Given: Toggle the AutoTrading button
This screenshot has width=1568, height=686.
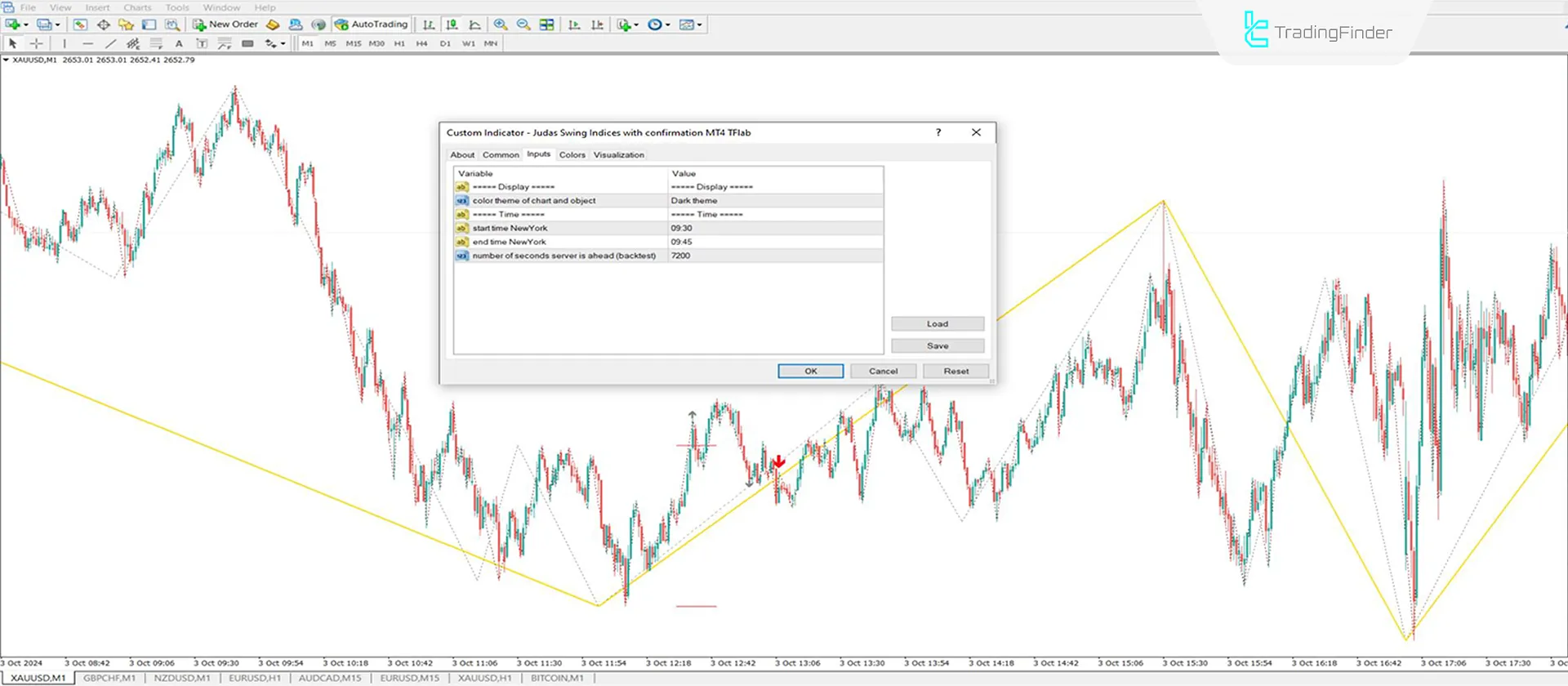Looking at the screenshot, I should pyautogui.click(x=372, y=24).
